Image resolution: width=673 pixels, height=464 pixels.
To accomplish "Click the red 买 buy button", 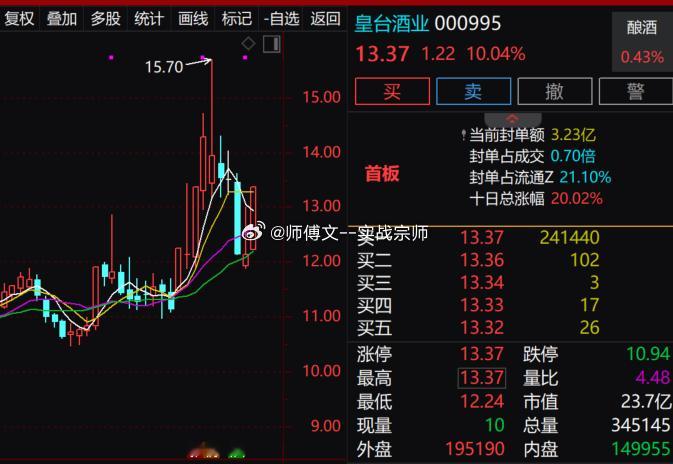I will point(392,91).
